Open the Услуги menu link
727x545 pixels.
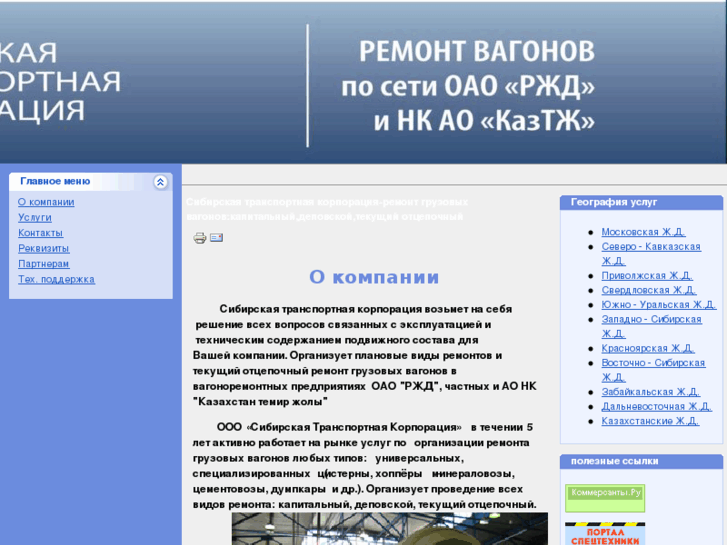pyautogui.click(x=35, y=218)
